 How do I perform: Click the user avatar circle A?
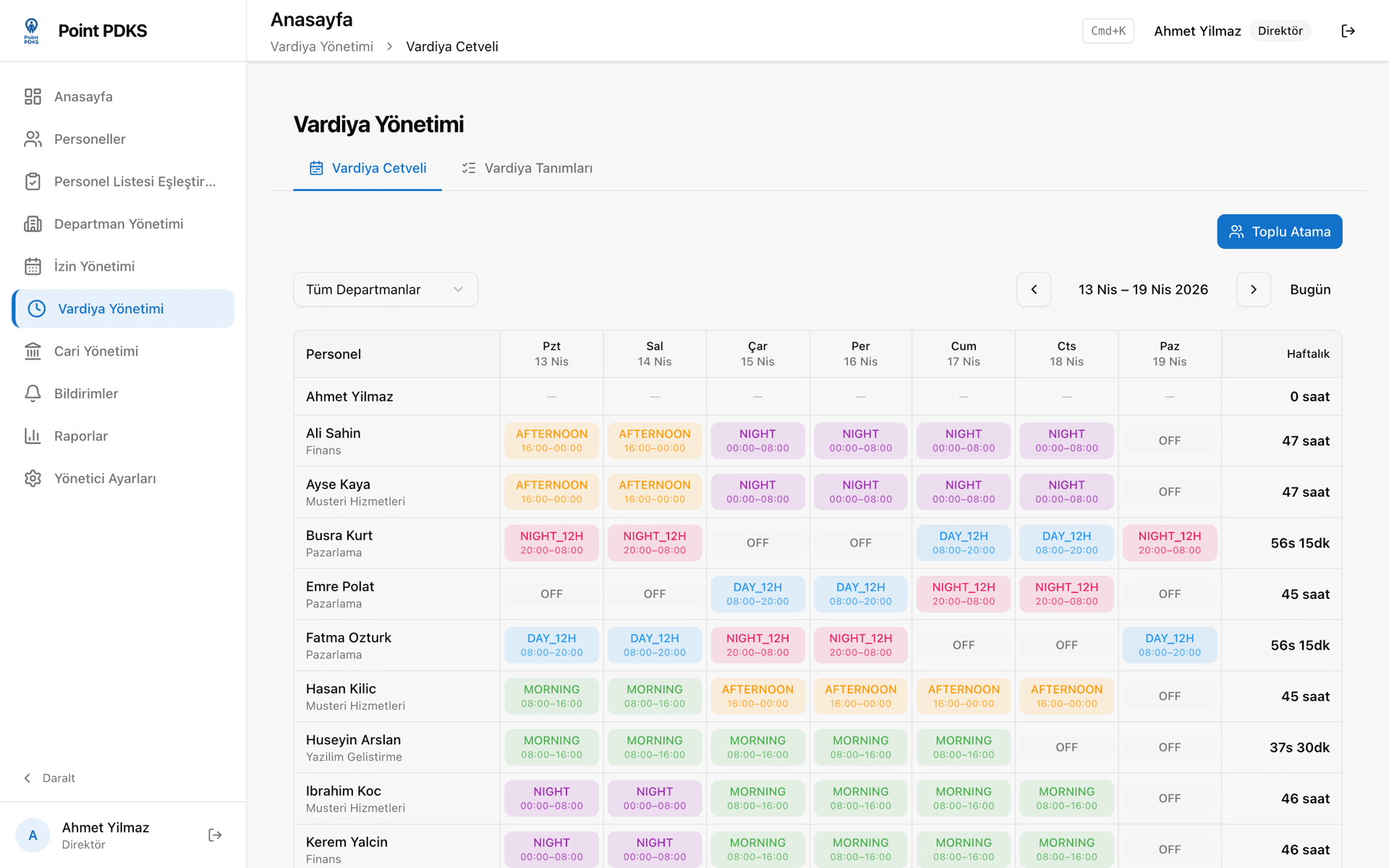(33, 835)
